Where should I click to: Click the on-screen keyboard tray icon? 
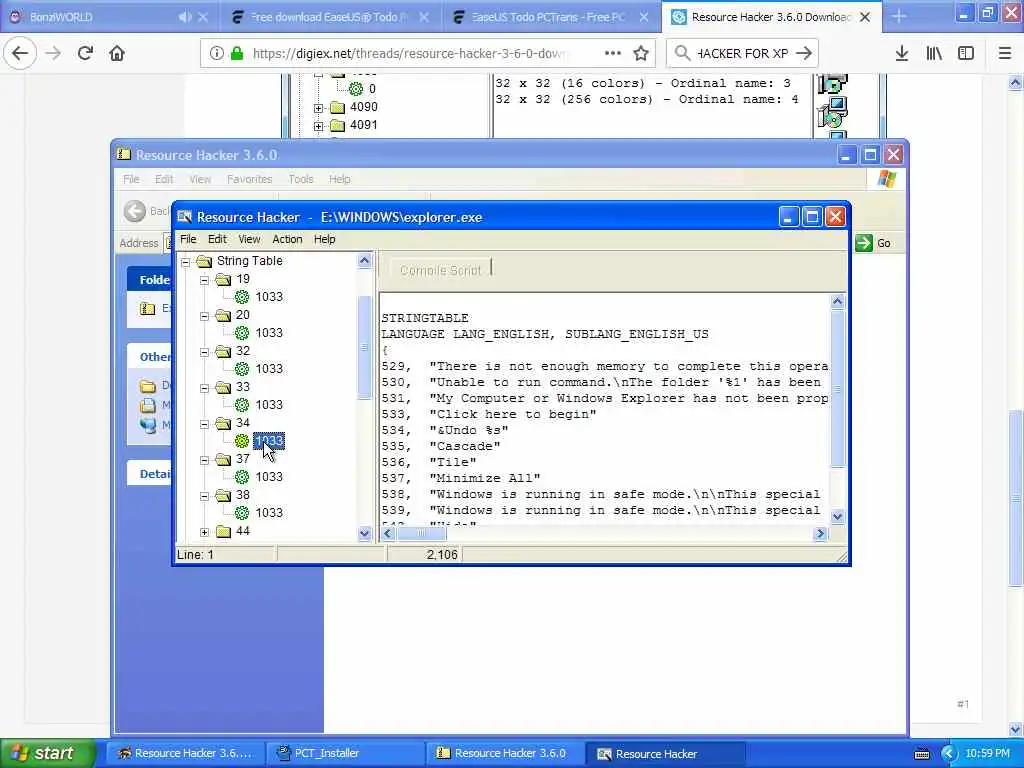[x=921, y=754]
